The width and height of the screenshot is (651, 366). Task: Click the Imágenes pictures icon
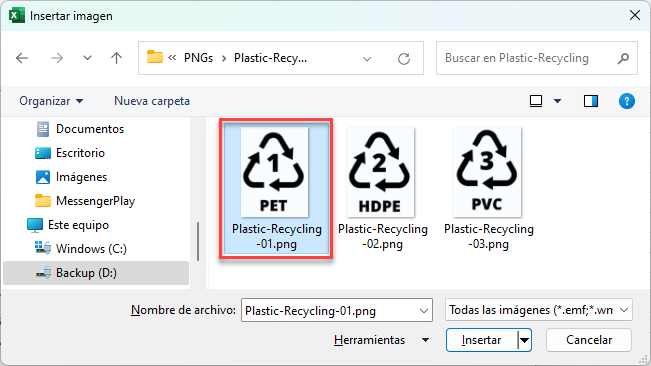click(x=43, y=177)
